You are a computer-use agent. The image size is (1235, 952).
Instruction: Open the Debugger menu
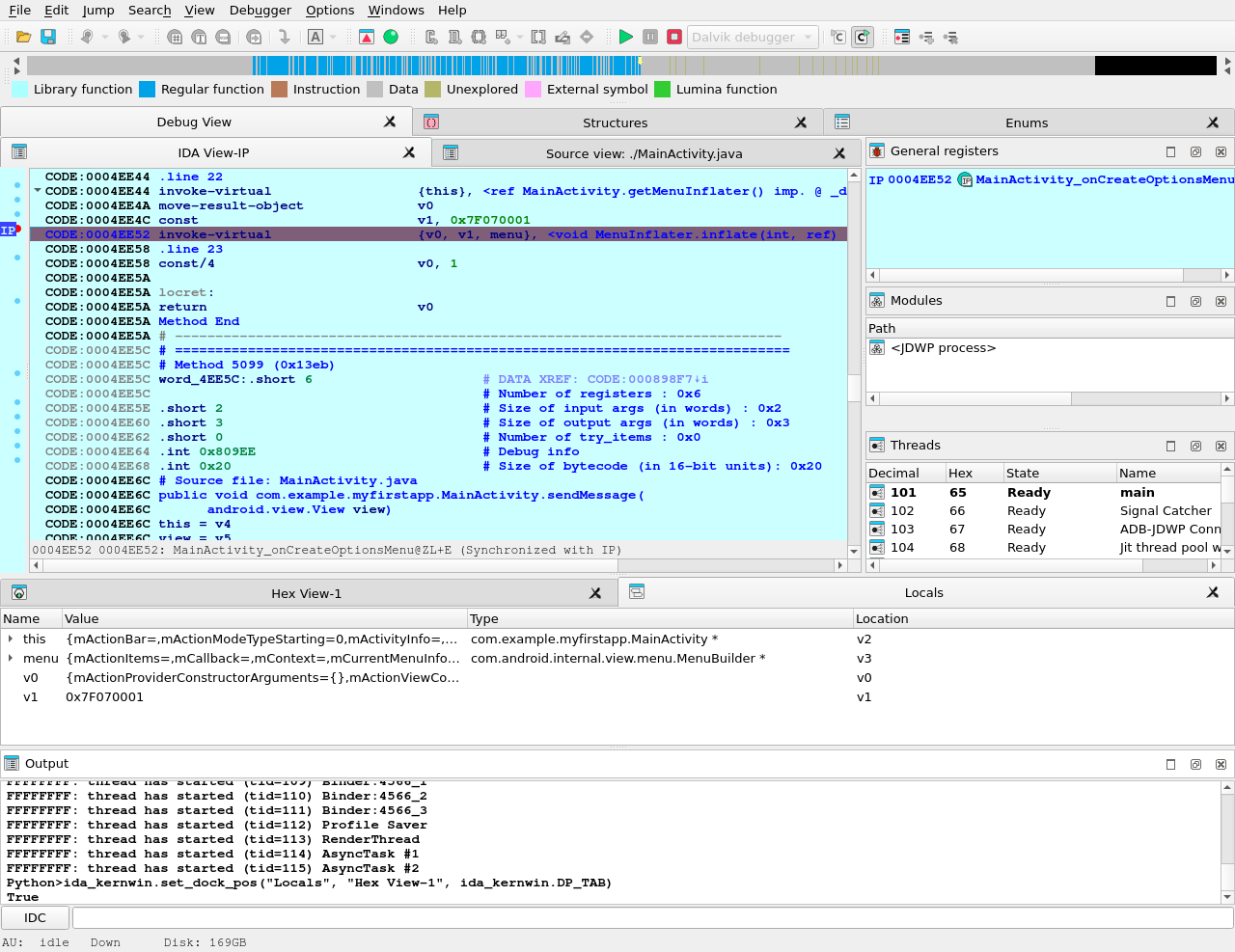[x=260, y=10]
